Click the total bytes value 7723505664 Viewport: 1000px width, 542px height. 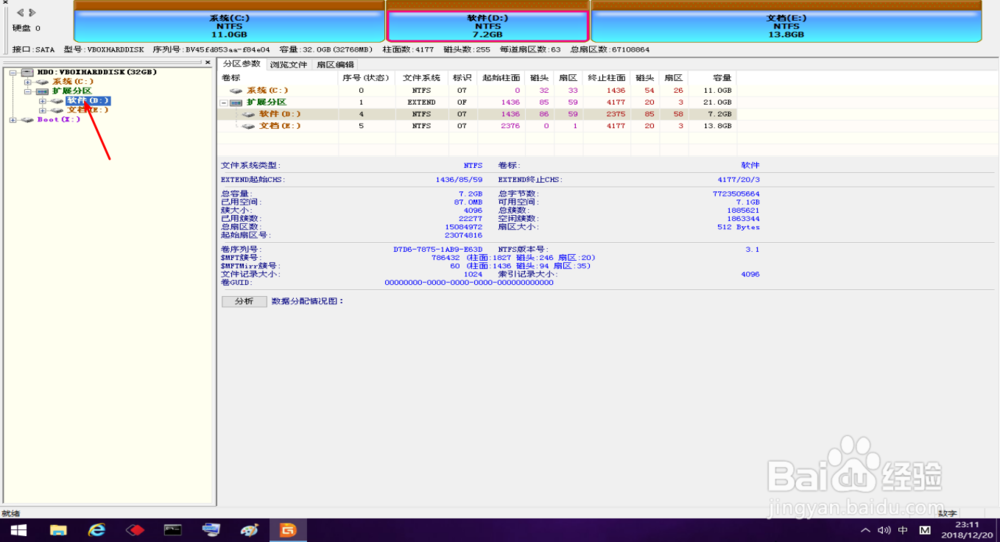(x=736, y=194)
